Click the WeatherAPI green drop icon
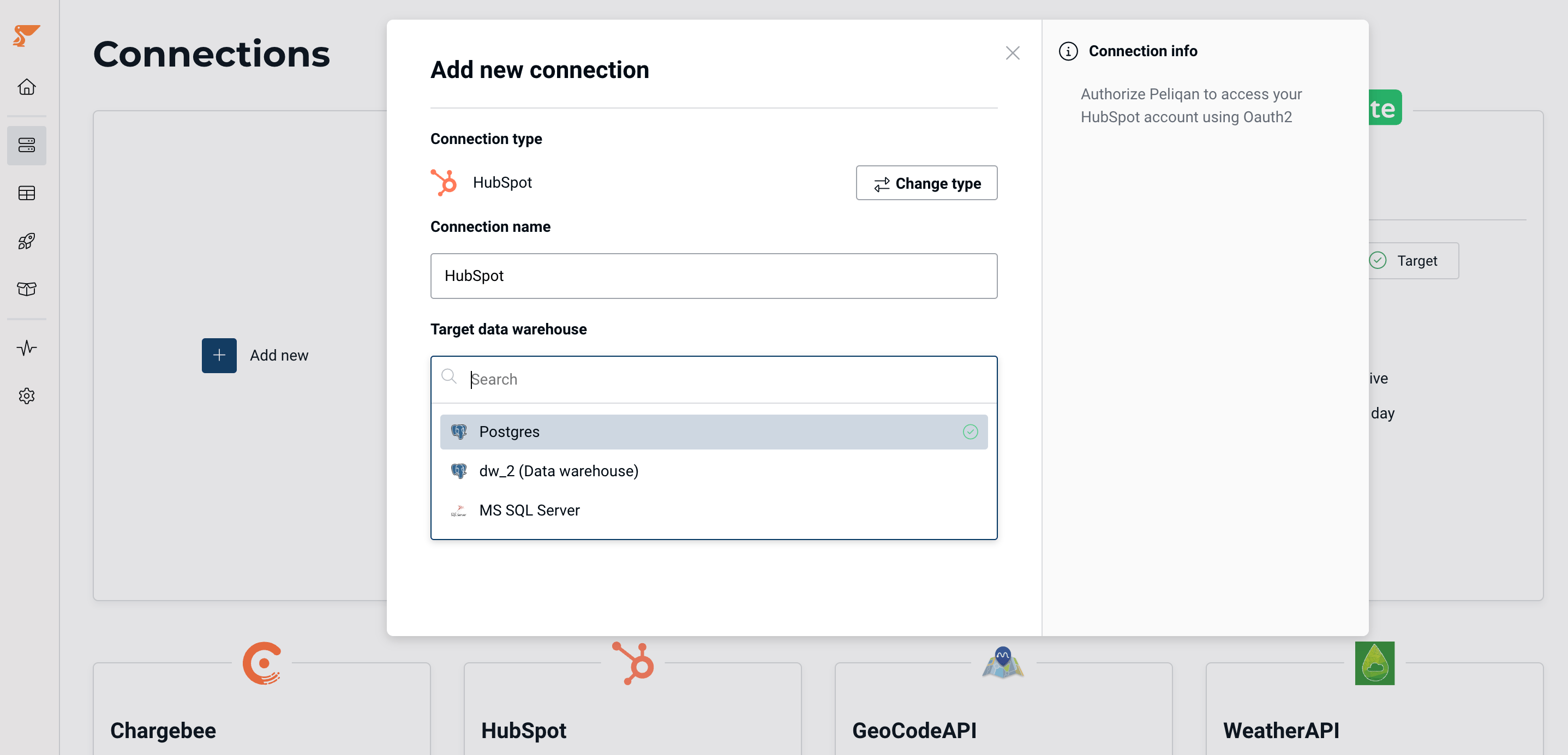This screenshot has width=1568, height=755. click(x=1374, y=662)
